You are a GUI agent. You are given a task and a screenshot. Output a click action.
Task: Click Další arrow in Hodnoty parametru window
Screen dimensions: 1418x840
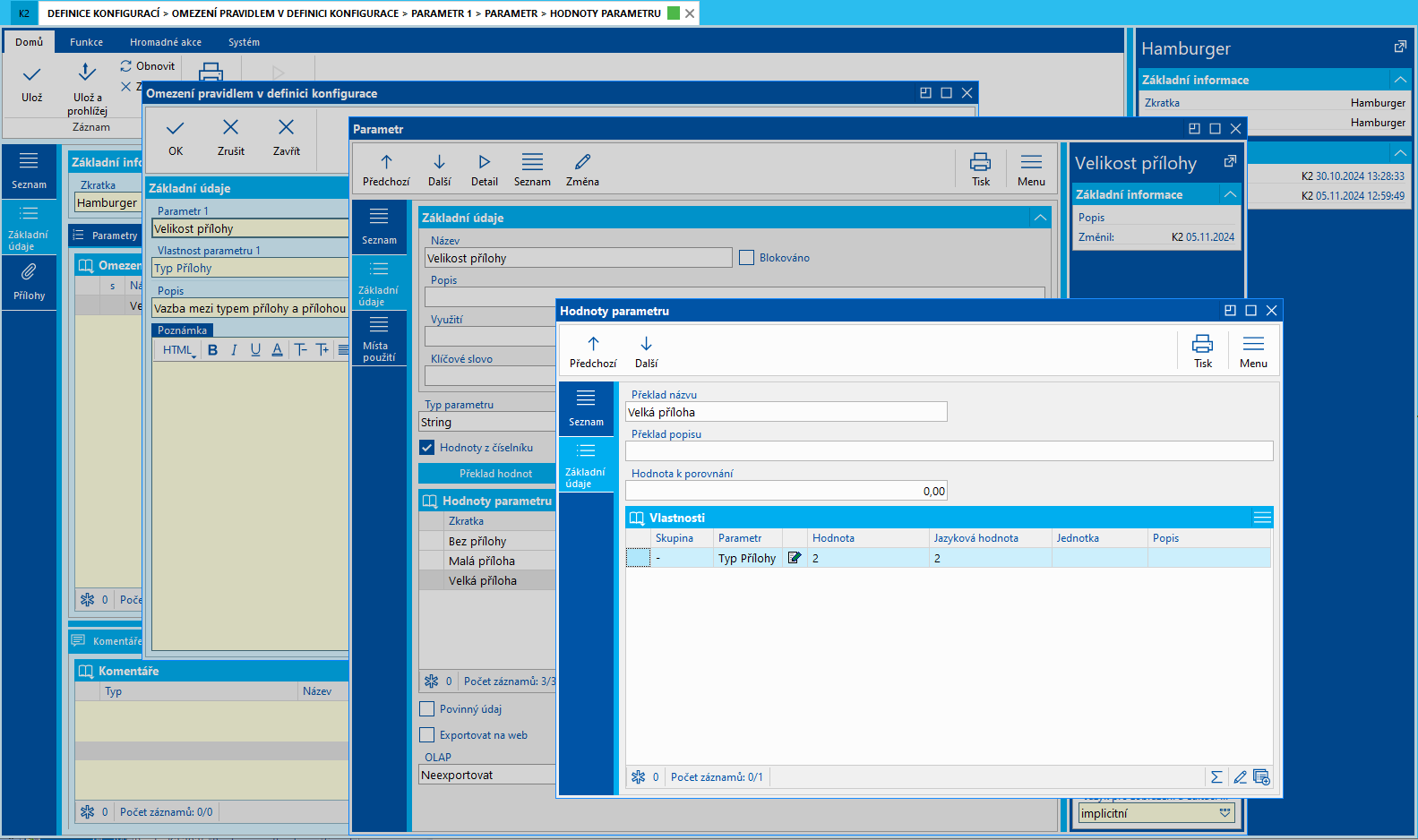[x=646, y=352]
